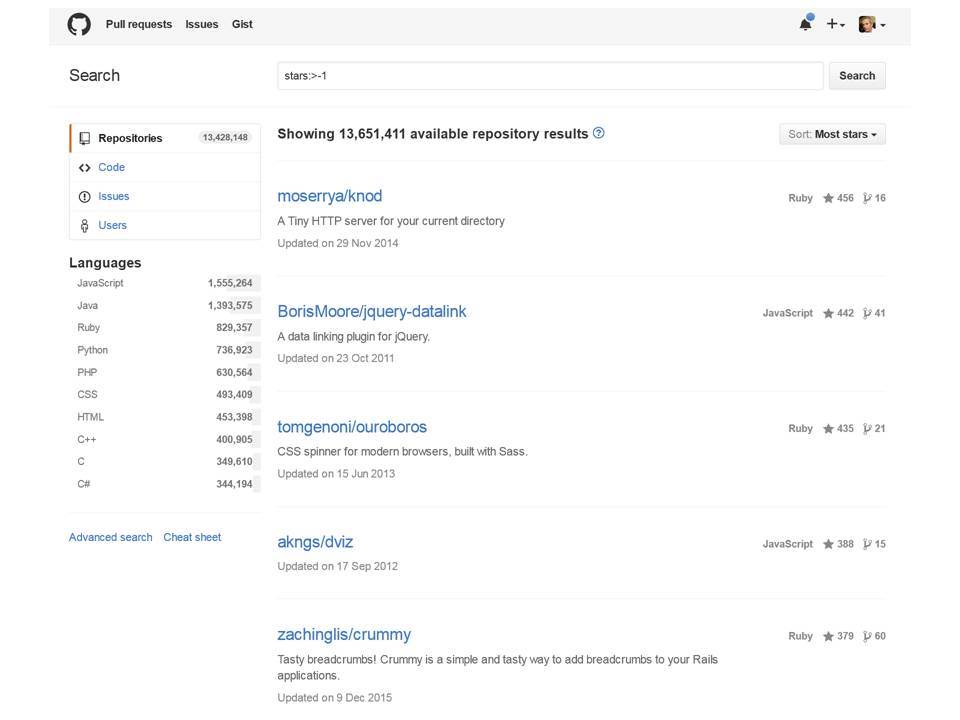This screenshot has width=960, height=720.
Task: Click 'Updated on 29 Nov 2014' text
Action: pyautogui.click(x=337, y=243)
